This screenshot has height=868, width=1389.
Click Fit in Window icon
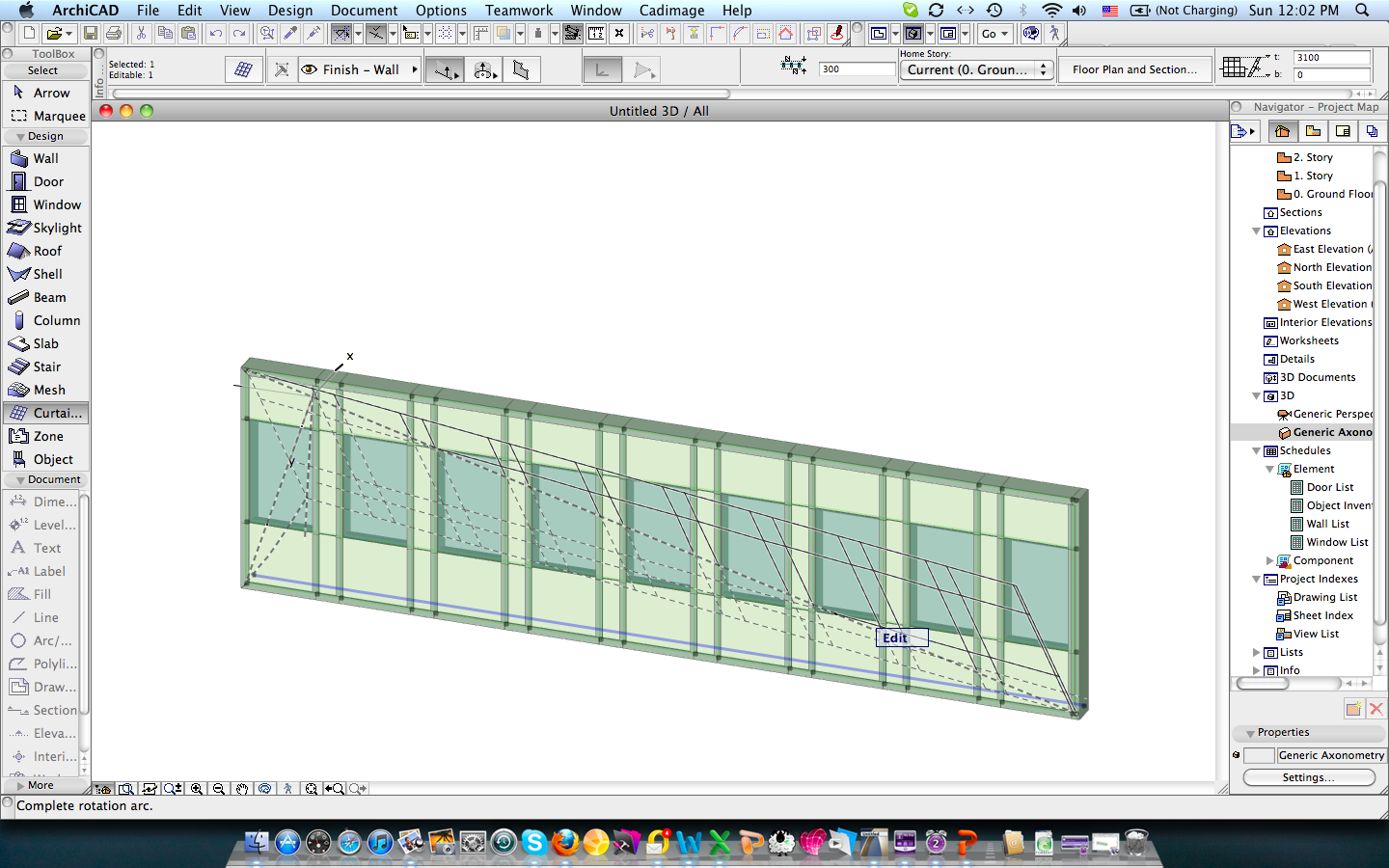[x=312, y=788]
